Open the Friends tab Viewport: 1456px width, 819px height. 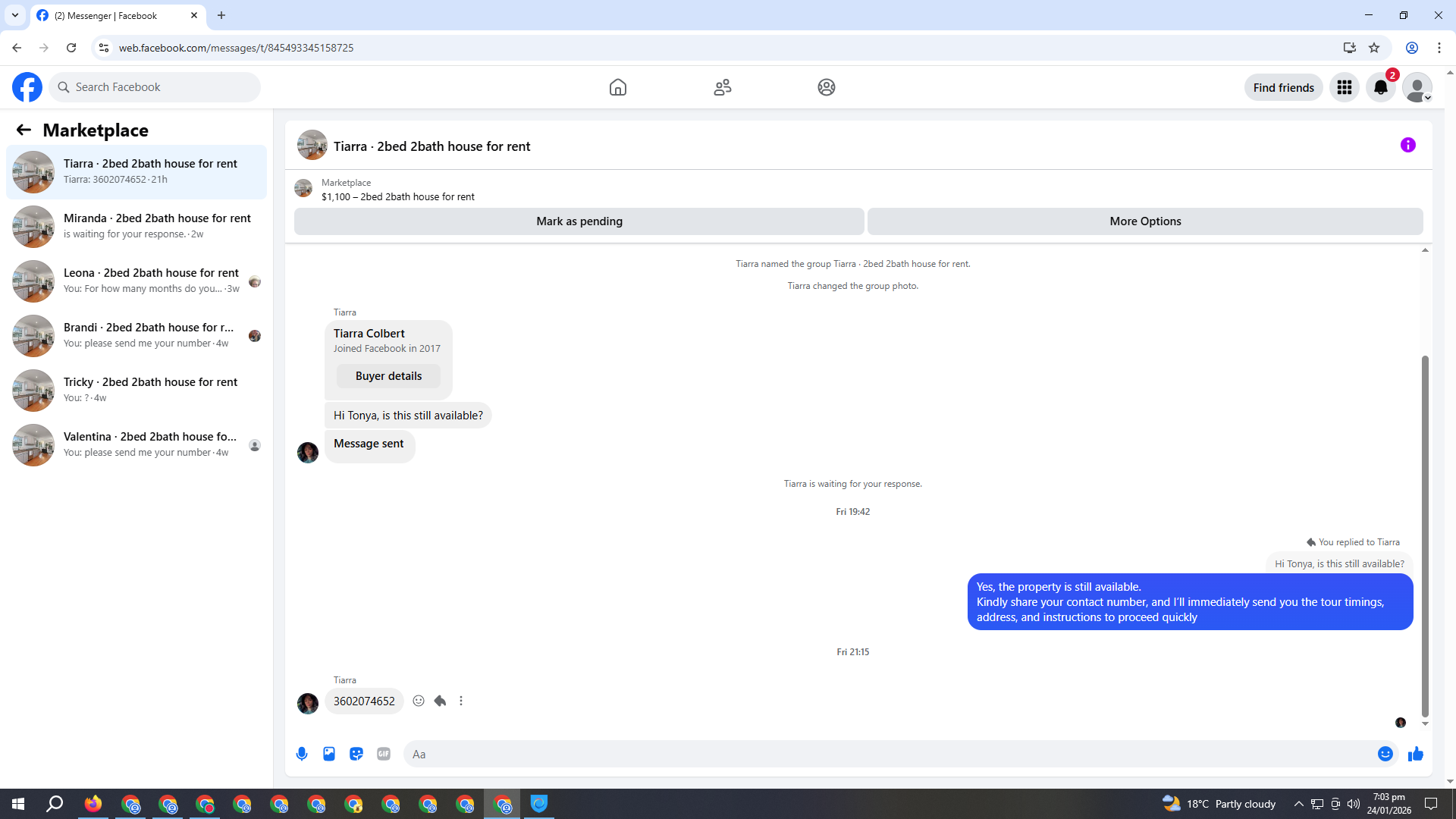tap(723, 87)
